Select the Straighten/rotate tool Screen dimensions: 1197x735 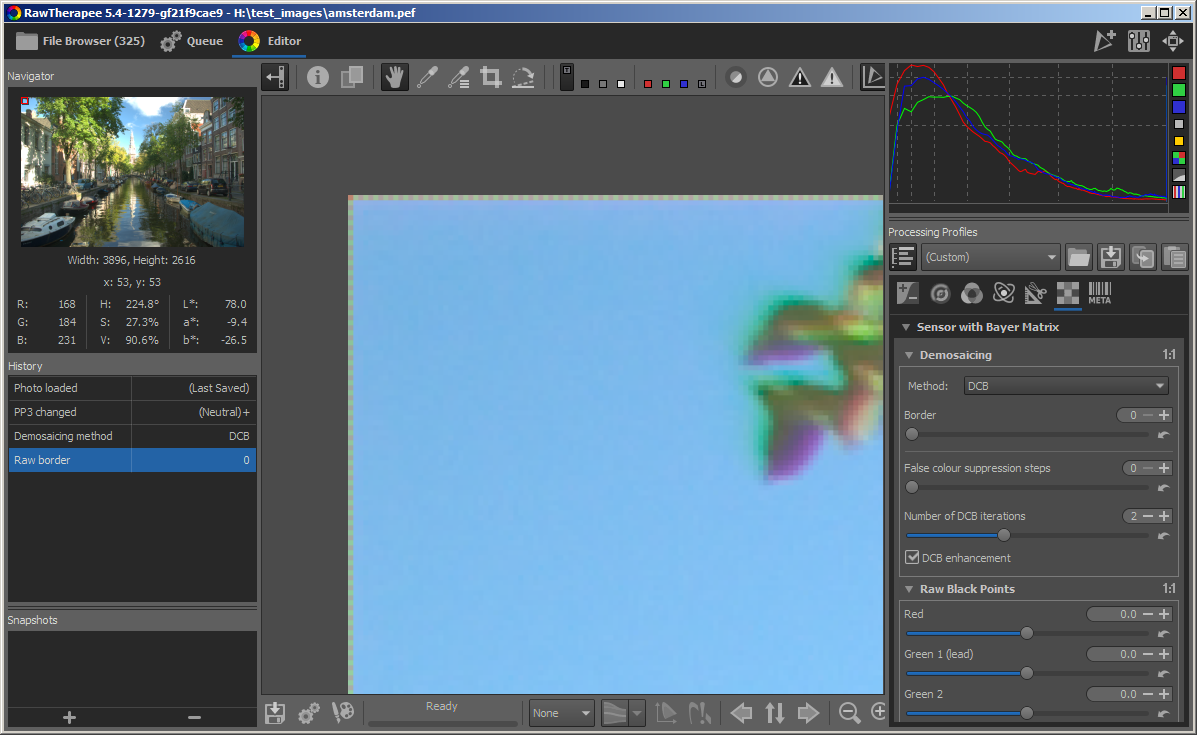[523, 77]
